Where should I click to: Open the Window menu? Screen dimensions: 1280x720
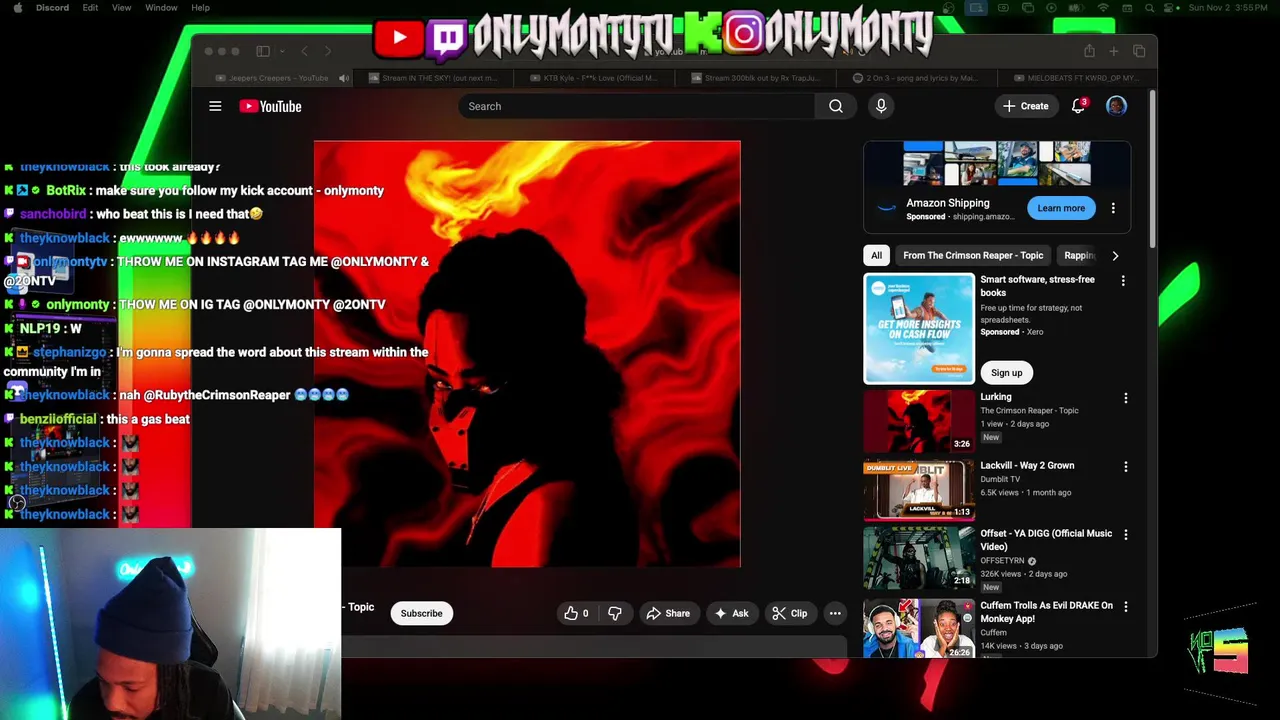pyautogui.click(x=161, y=8)
